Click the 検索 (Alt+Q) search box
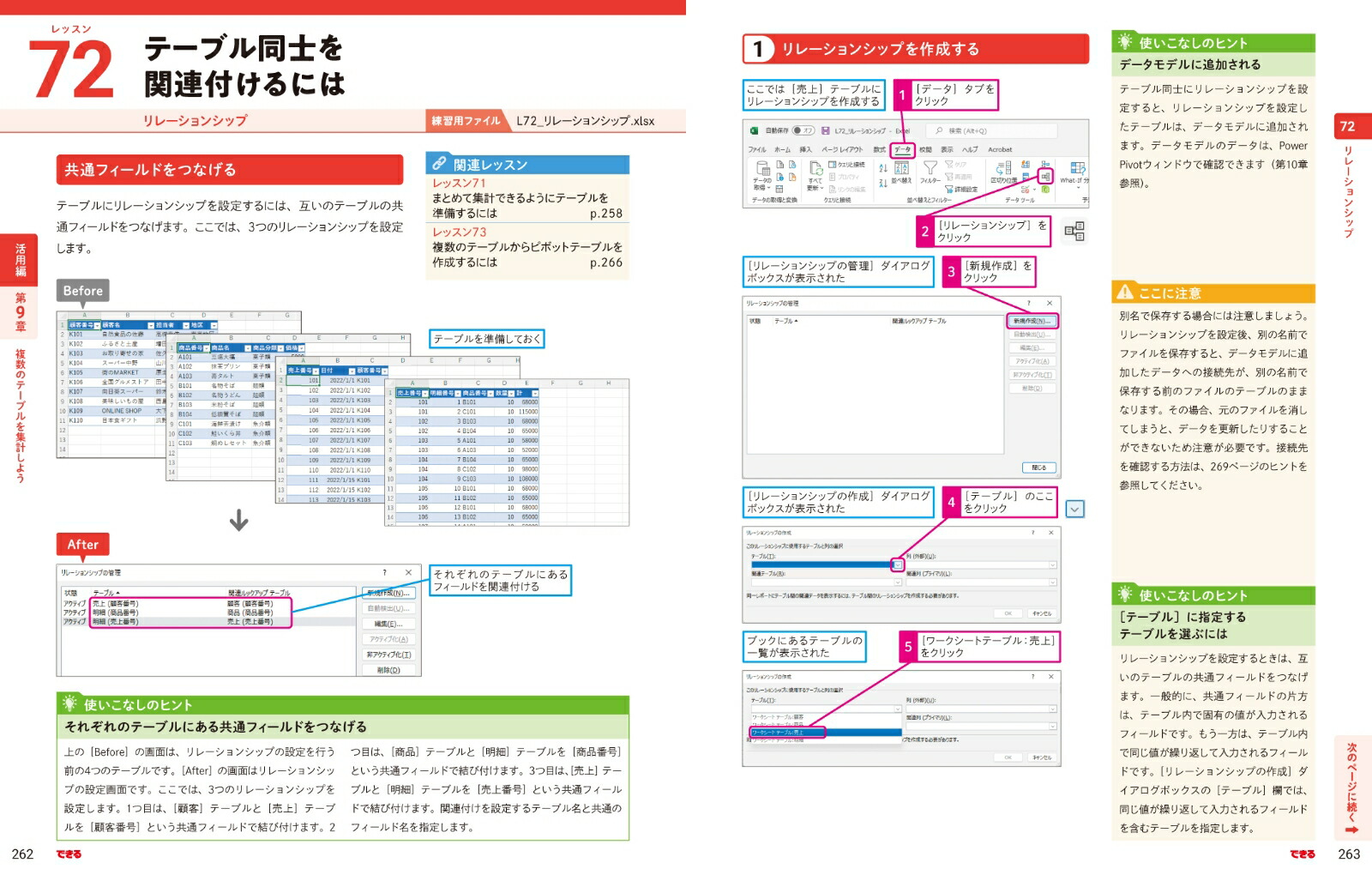The width and height of the screenshot is (1372, 875). [992, 131]
